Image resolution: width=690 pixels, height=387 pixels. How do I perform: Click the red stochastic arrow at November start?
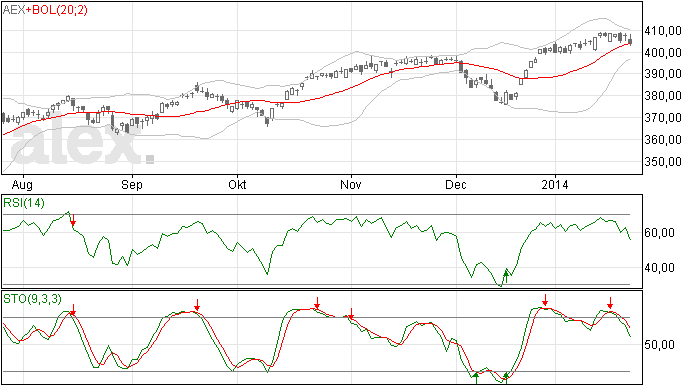click(x=351, y=313)
